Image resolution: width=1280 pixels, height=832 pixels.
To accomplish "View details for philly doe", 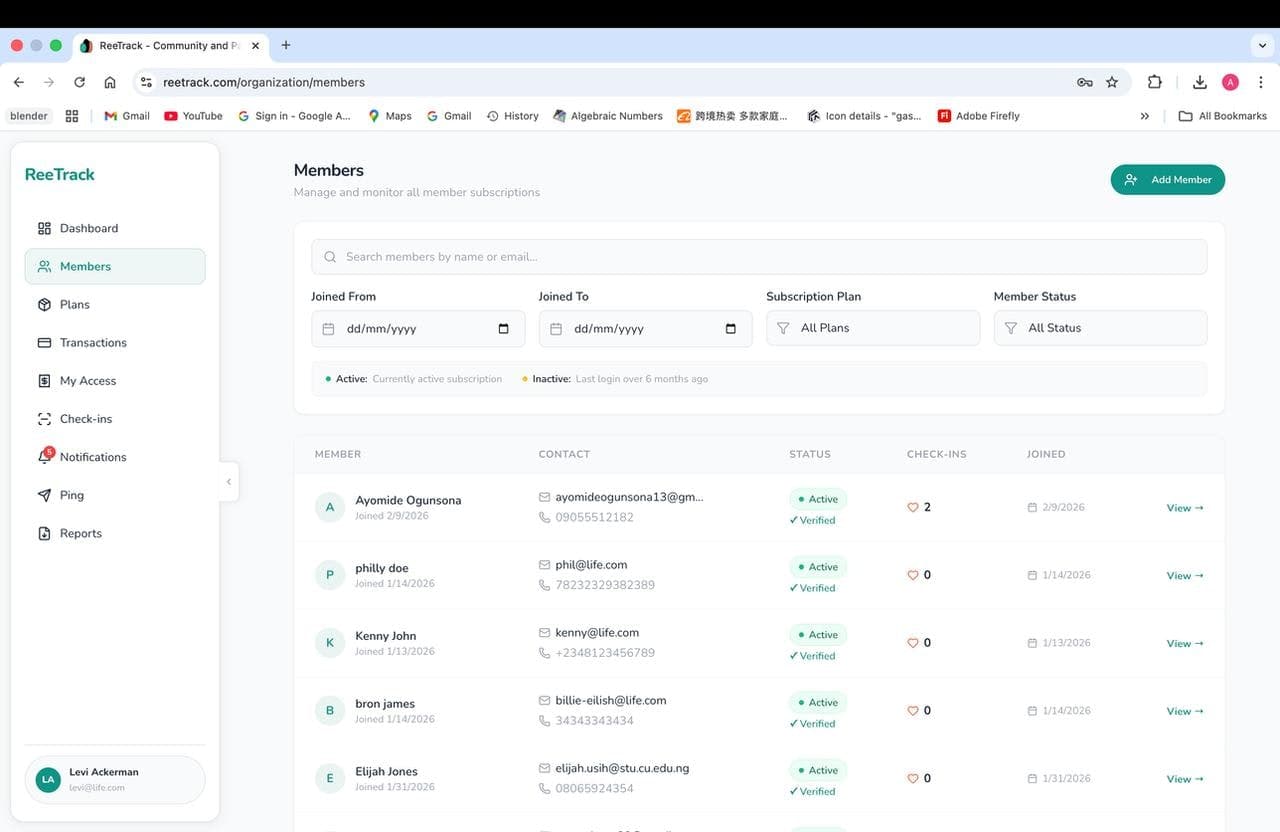I will [1184, 575].
